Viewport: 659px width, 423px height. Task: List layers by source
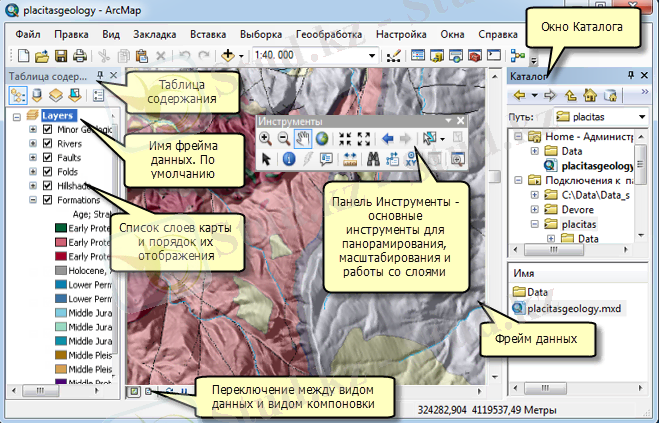click(x=37, y=95)
